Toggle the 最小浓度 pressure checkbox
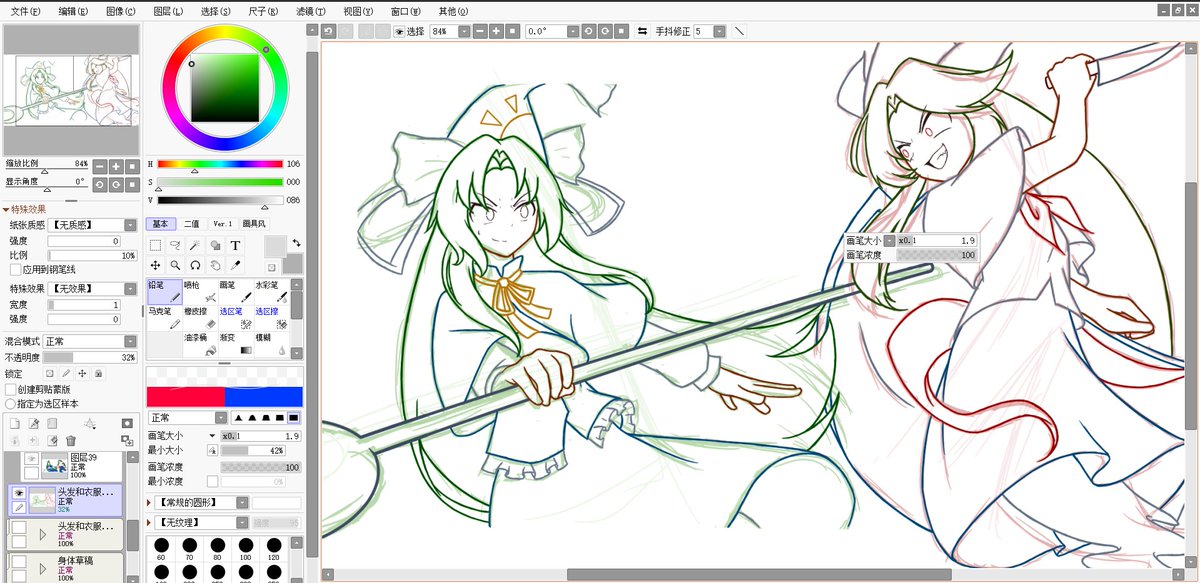Screen dimensions: 1200x583 (212, 482)
